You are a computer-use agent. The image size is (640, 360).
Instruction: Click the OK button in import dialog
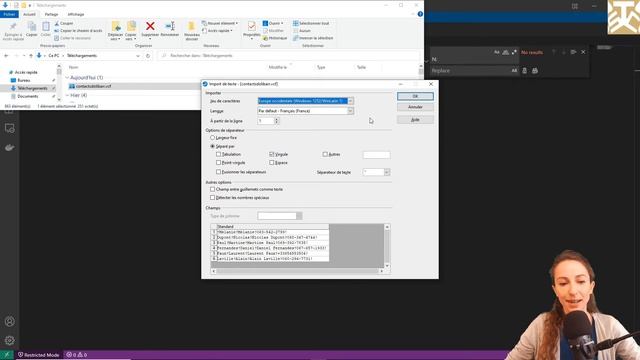415,96
